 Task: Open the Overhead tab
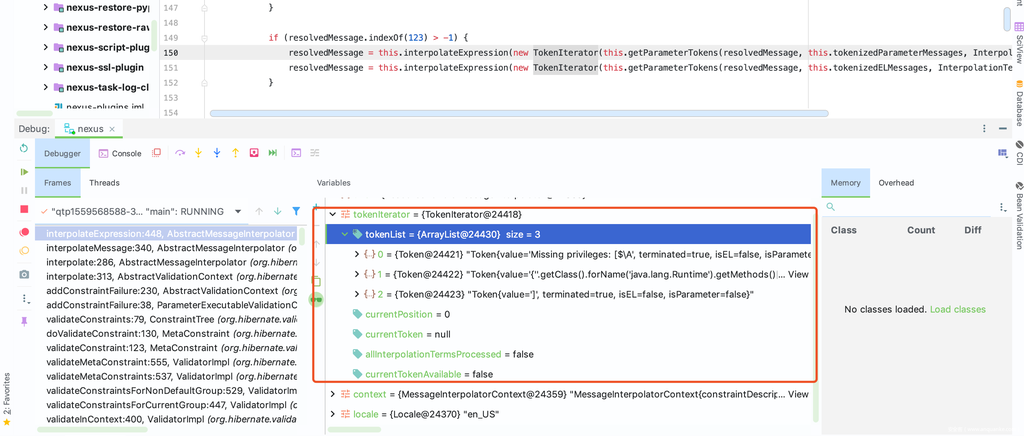click(896, 183)
